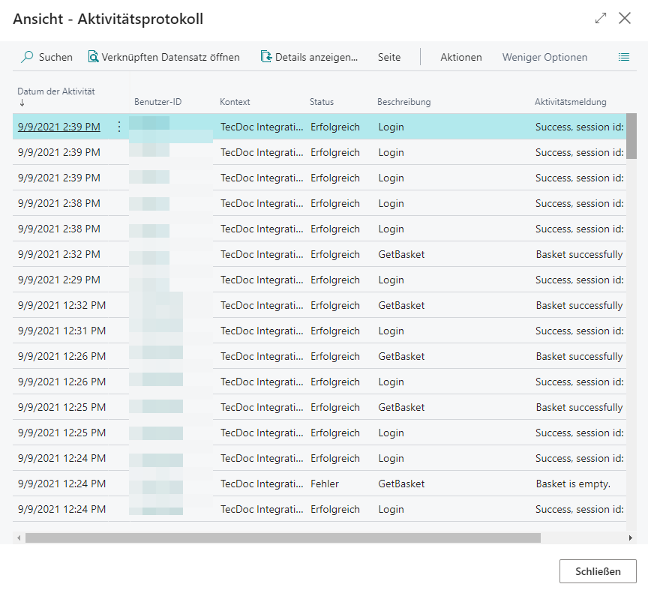
Task: Click Login in the 12:31 PM row
Action: pos(391,331)
